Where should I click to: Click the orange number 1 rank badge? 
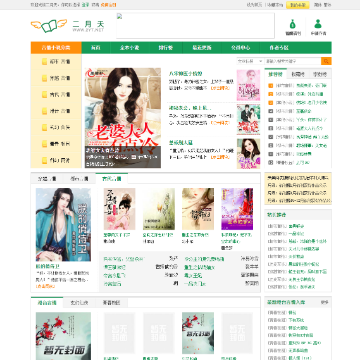(271, 86)
